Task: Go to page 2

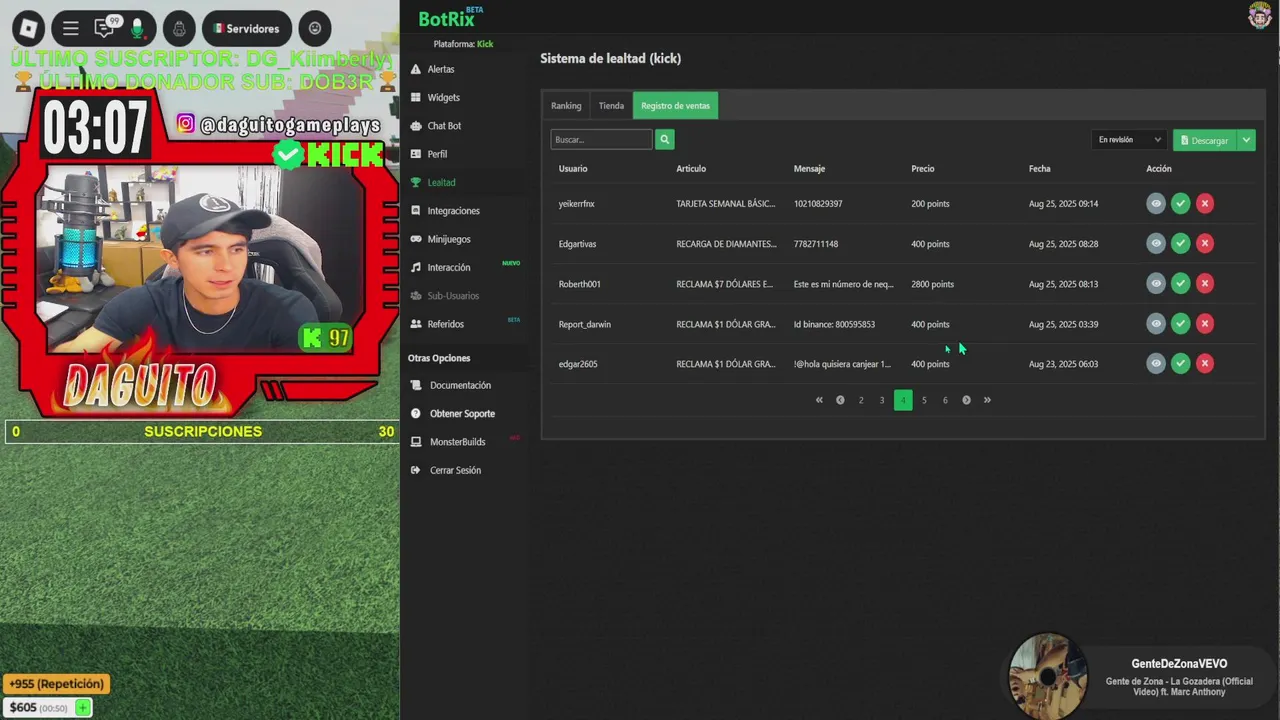Action: (861, 400)
